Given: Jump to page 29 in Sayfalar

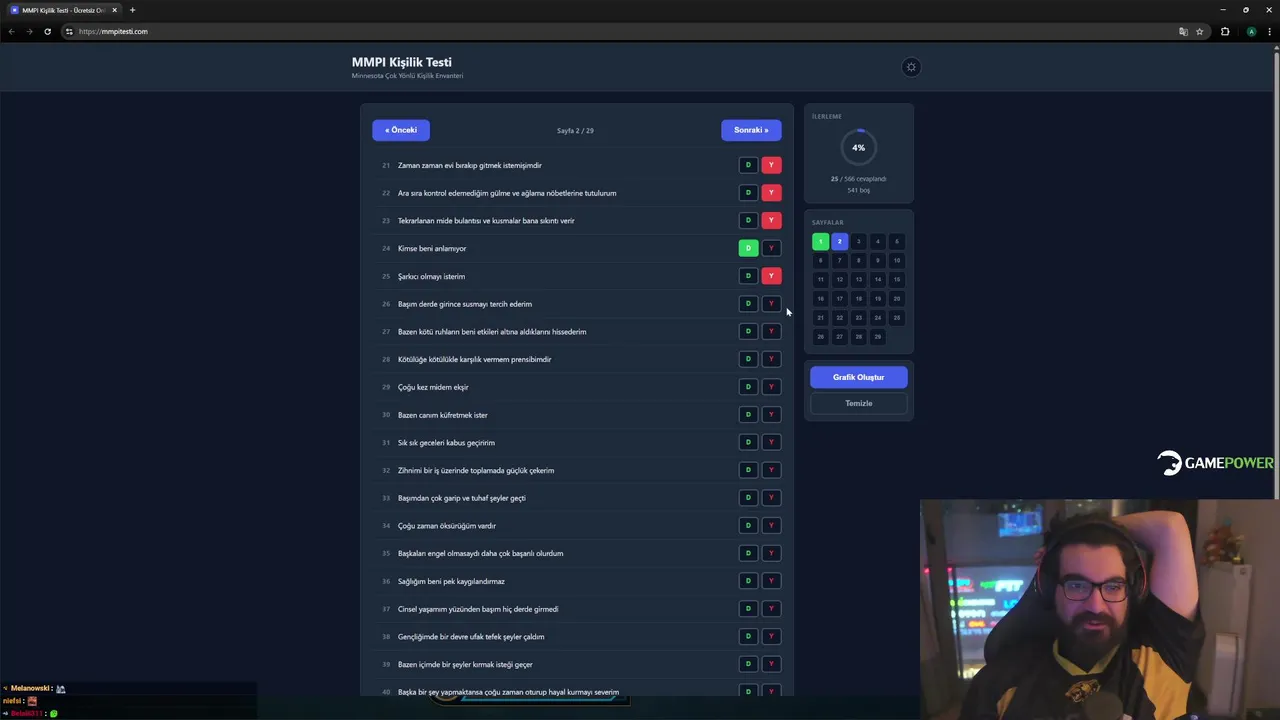Looking at the screenshot, I should [877, 336].
